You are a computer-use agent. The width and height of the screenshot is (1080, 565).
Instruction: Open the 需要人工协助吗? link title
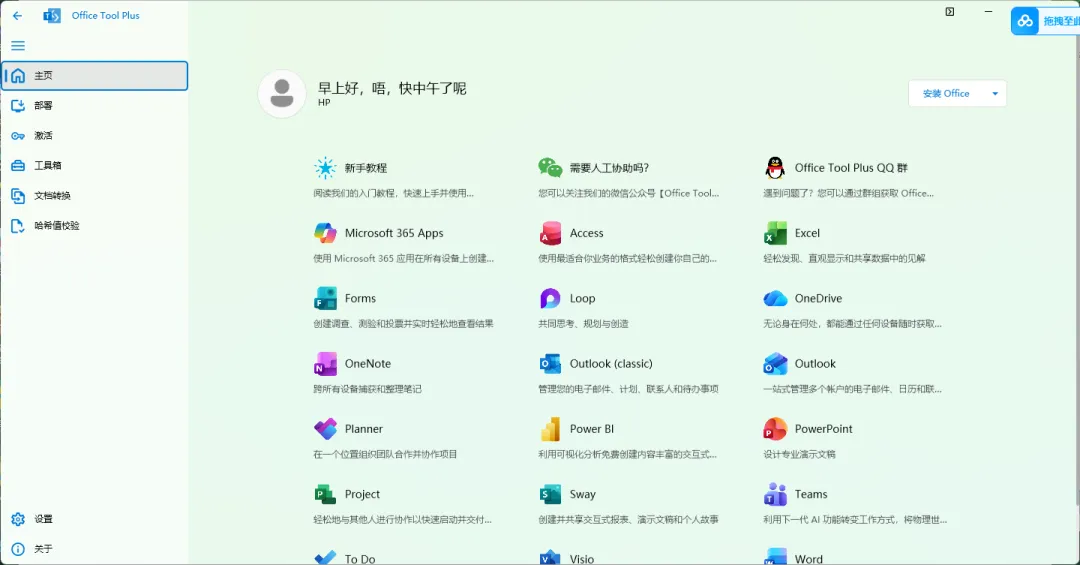coord(609,167)
